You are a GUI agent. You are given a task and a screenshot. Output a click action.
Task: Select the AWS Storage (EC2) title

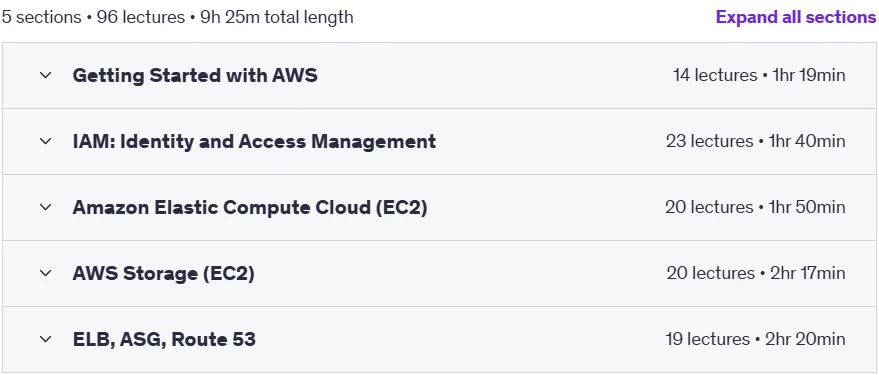point(163,274)
